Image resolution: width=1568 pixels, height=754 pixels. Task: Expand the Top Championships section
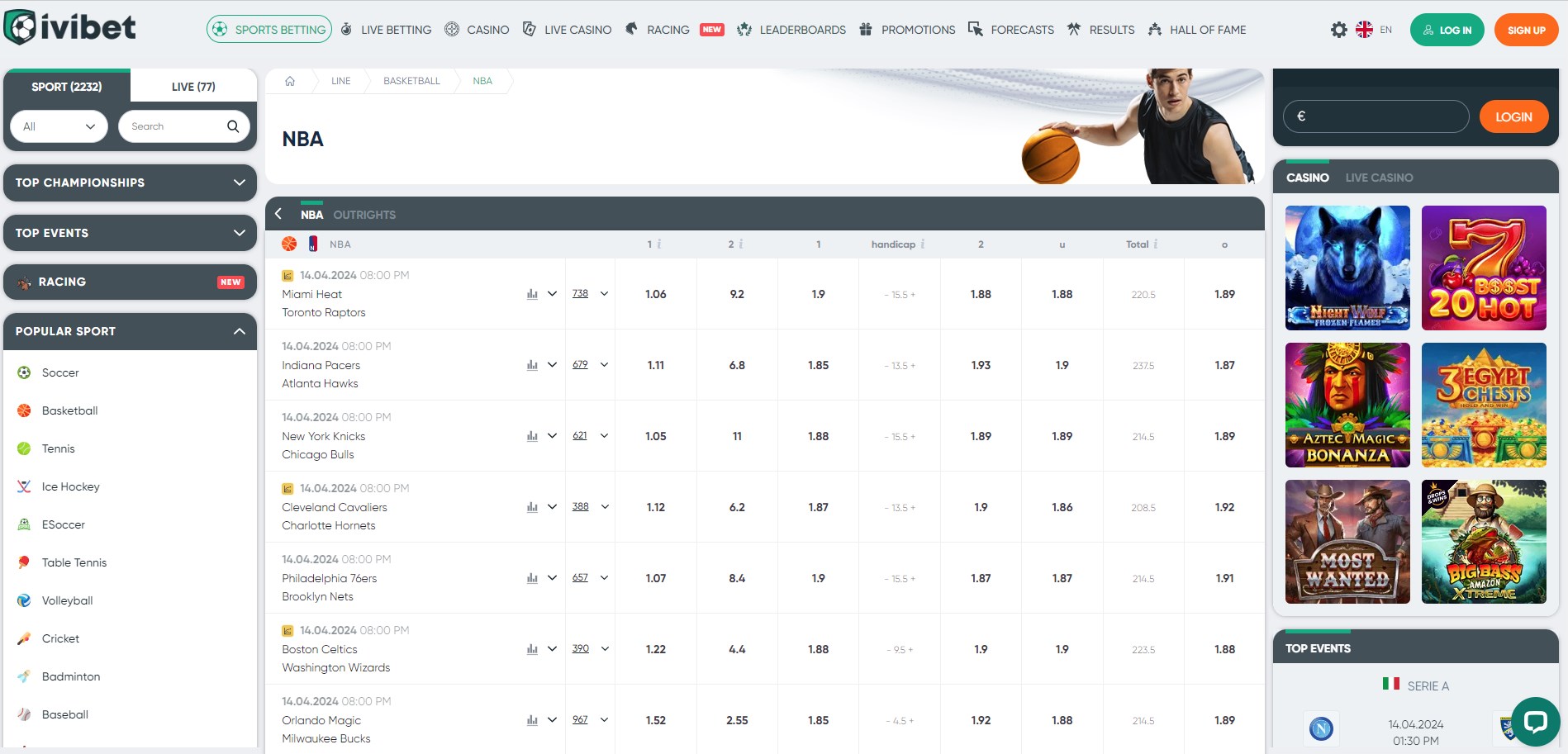(x=130, y=183)
